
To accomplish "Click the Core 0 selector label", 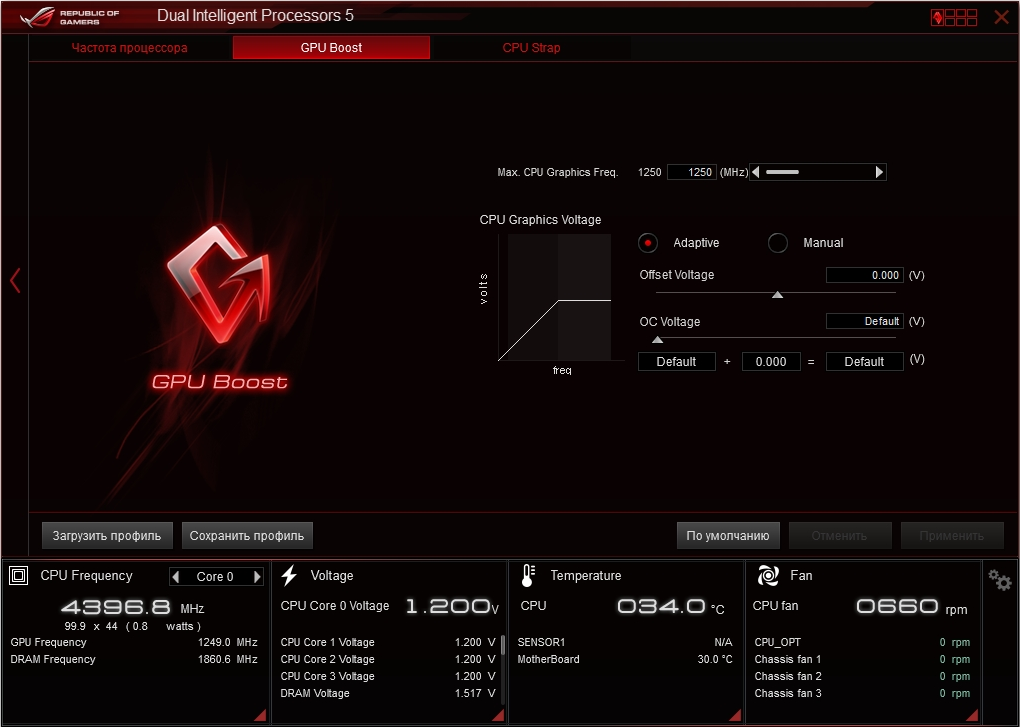I will (215, 577).
